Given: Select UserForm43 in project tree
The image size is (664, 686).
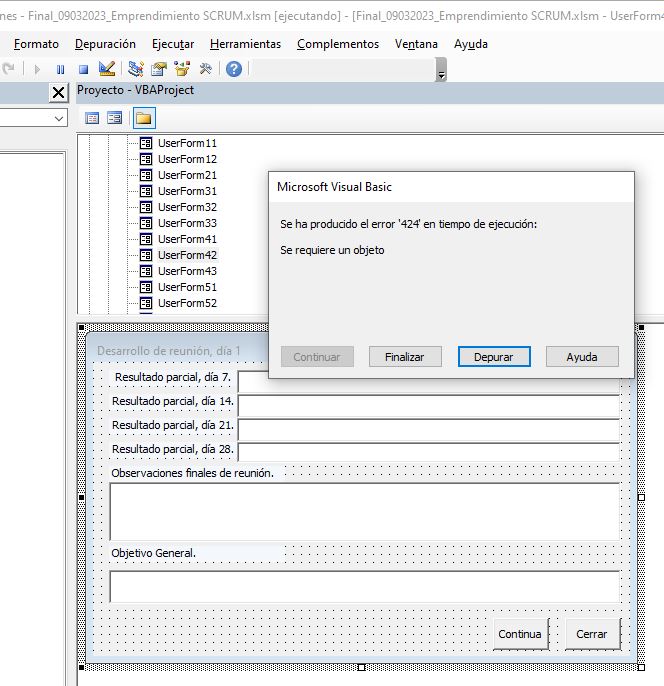Looking at the screenshot, I should 187,271.
